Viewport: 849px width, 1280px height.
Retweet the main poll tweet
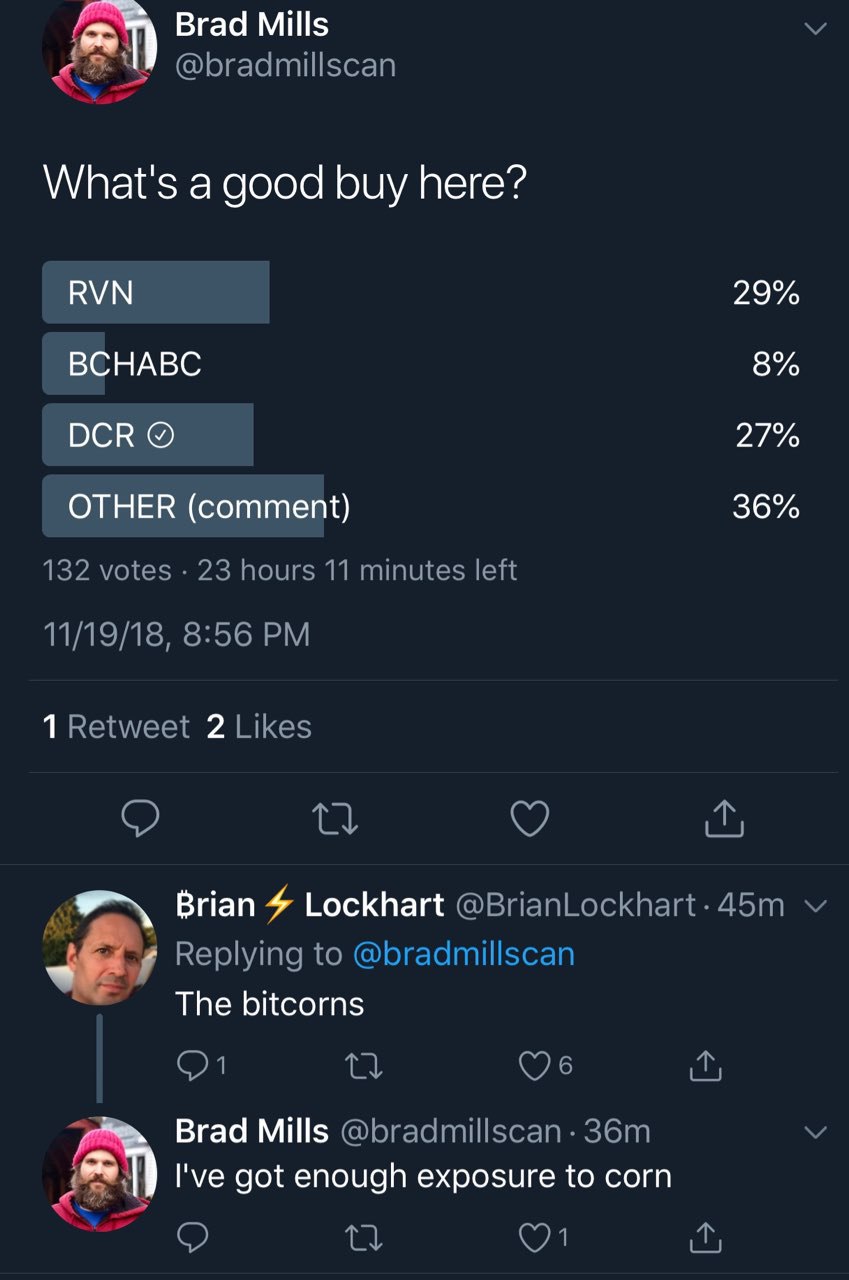point(335,820)
